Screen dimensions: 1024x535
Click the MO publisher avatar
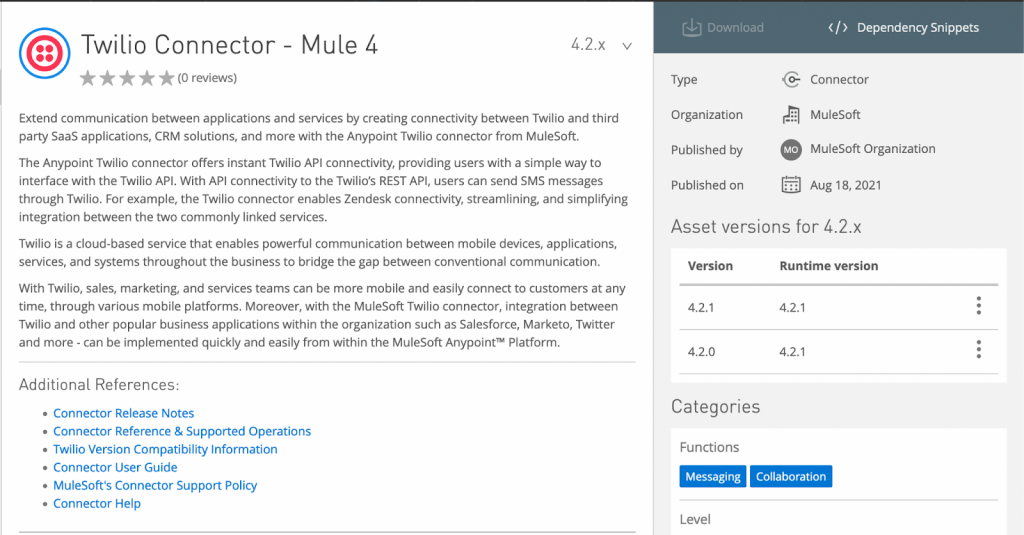point(791,150)
